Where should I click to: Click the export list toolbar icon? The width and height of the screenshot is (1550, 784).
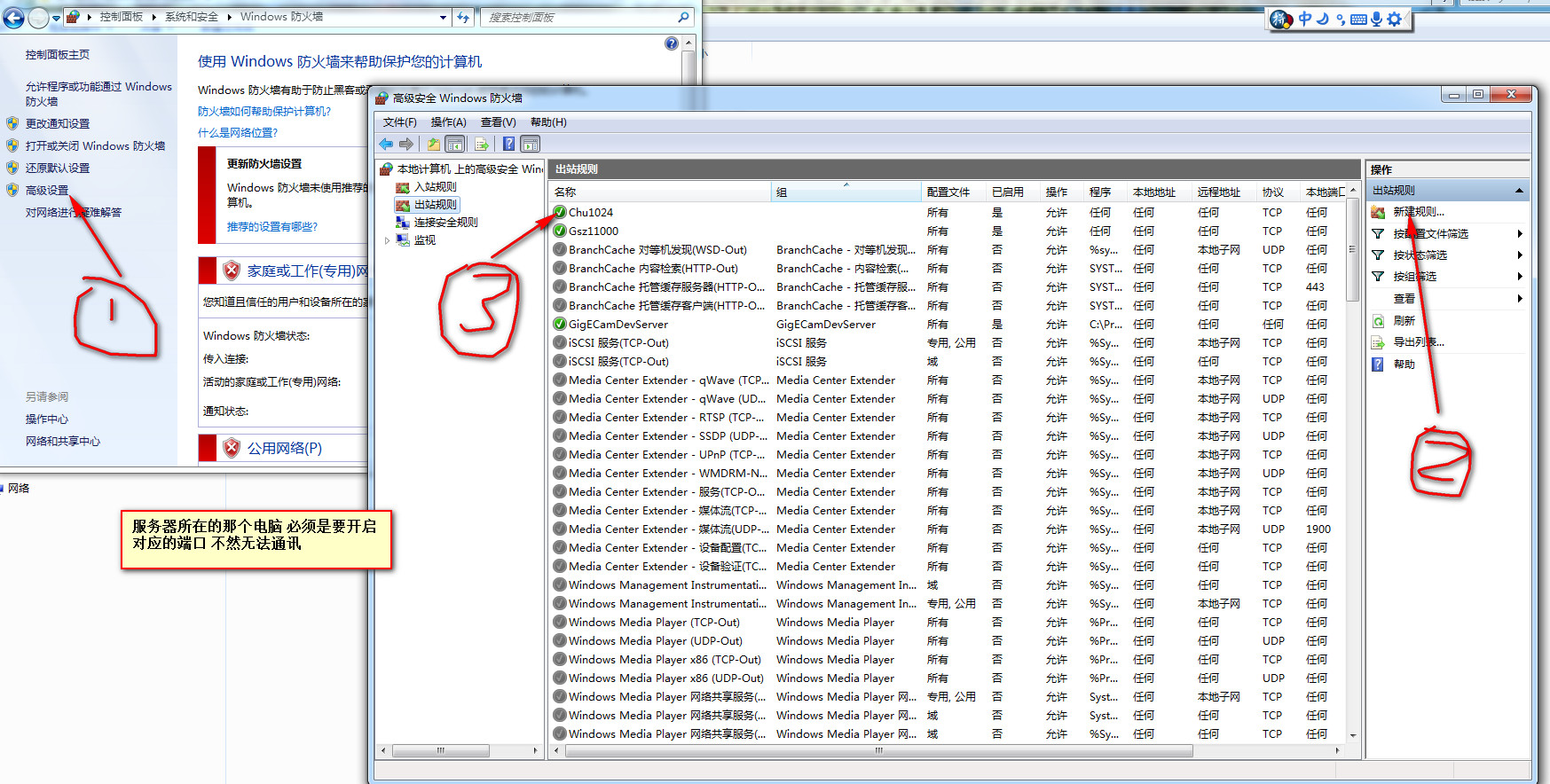(482, 144)
